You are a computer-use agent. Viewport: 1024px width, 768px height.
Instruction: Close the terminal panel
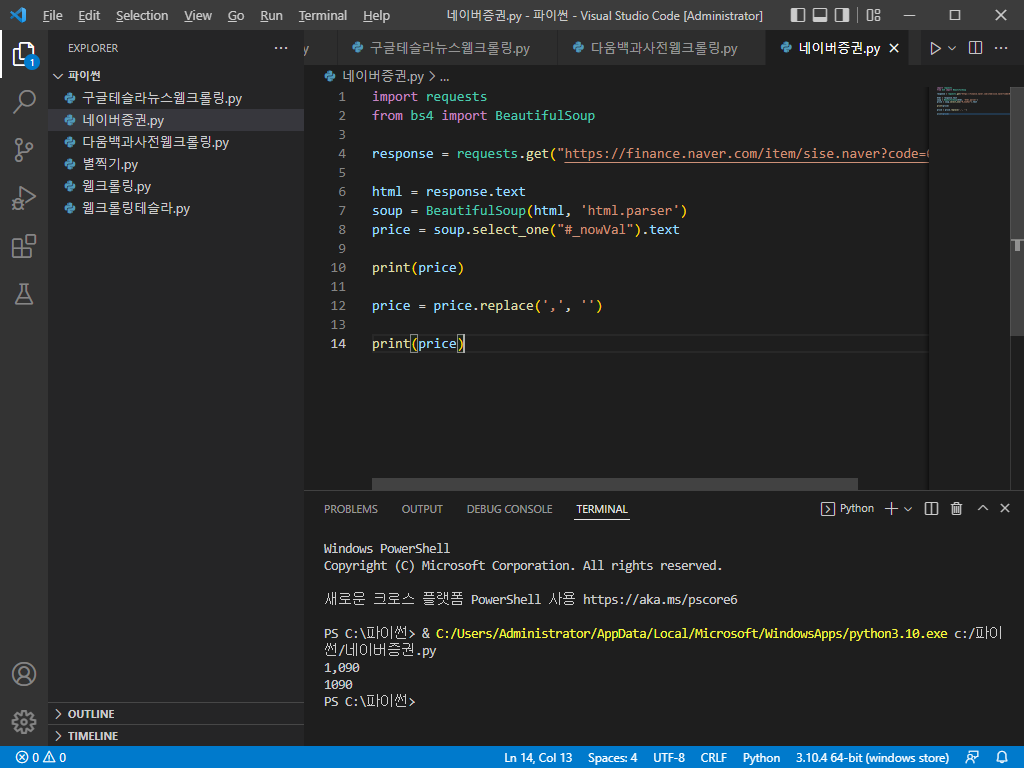tap(1005, 508)
